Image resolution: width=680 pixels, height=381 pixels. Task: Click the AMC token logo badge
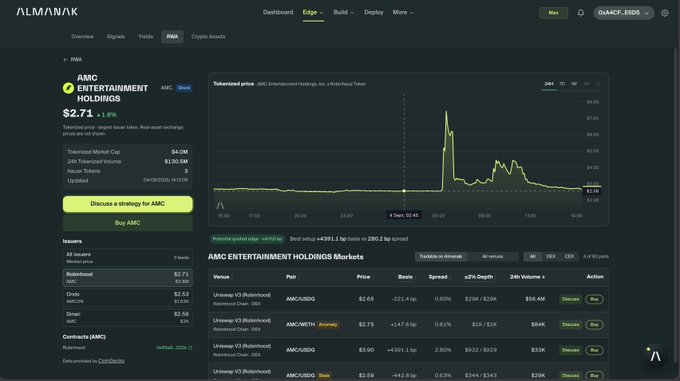point(68,88)
